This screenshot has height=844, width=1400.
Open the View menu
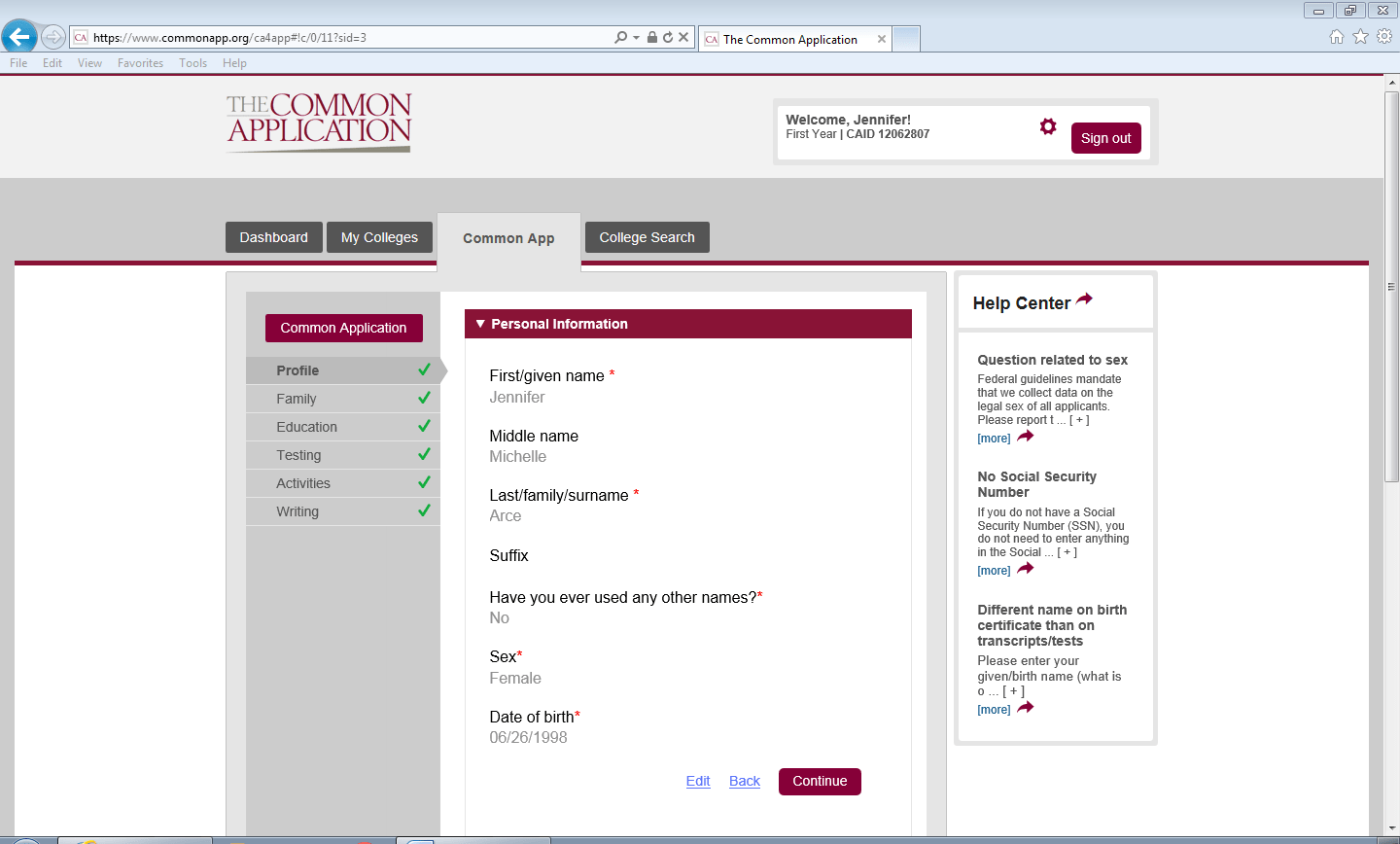click(x=89, y=63)
